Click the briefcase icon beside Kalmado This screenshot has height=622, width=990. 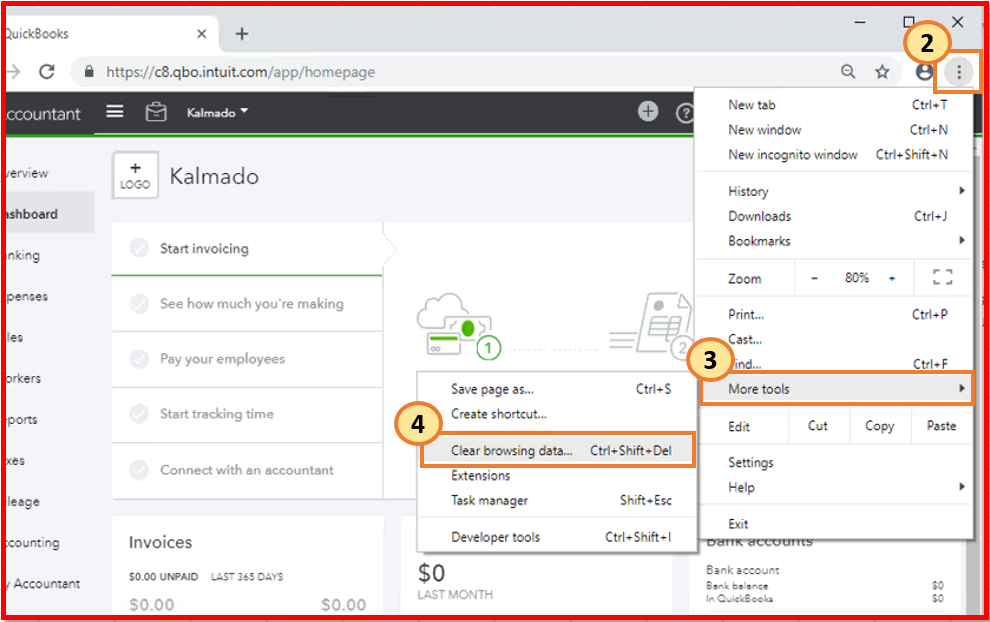156,112
